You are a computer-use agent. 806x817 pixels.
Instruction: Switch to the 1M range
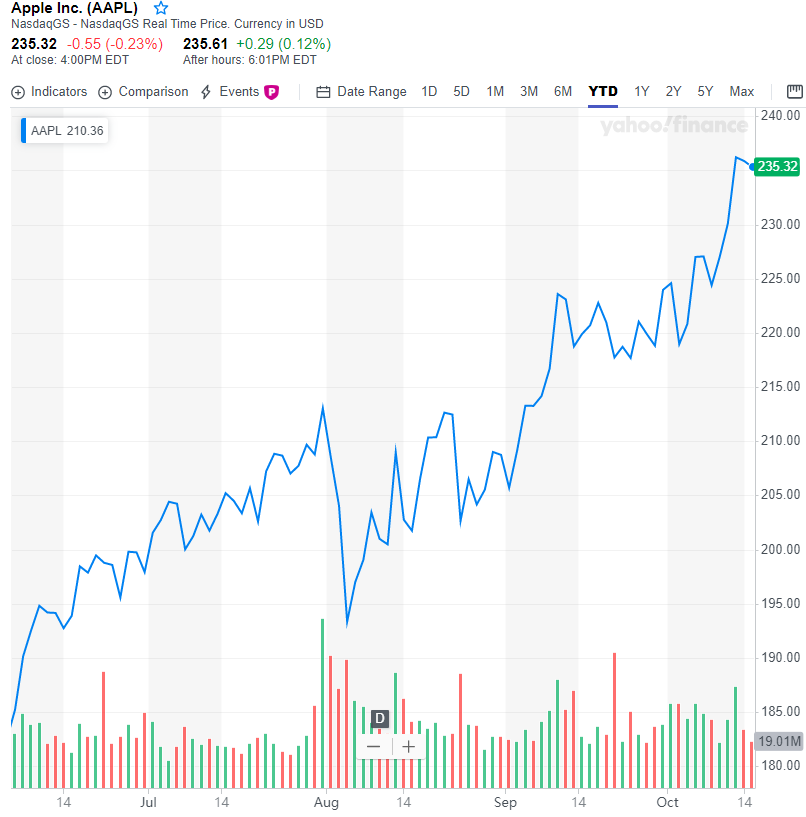click(x=495, y=92)
